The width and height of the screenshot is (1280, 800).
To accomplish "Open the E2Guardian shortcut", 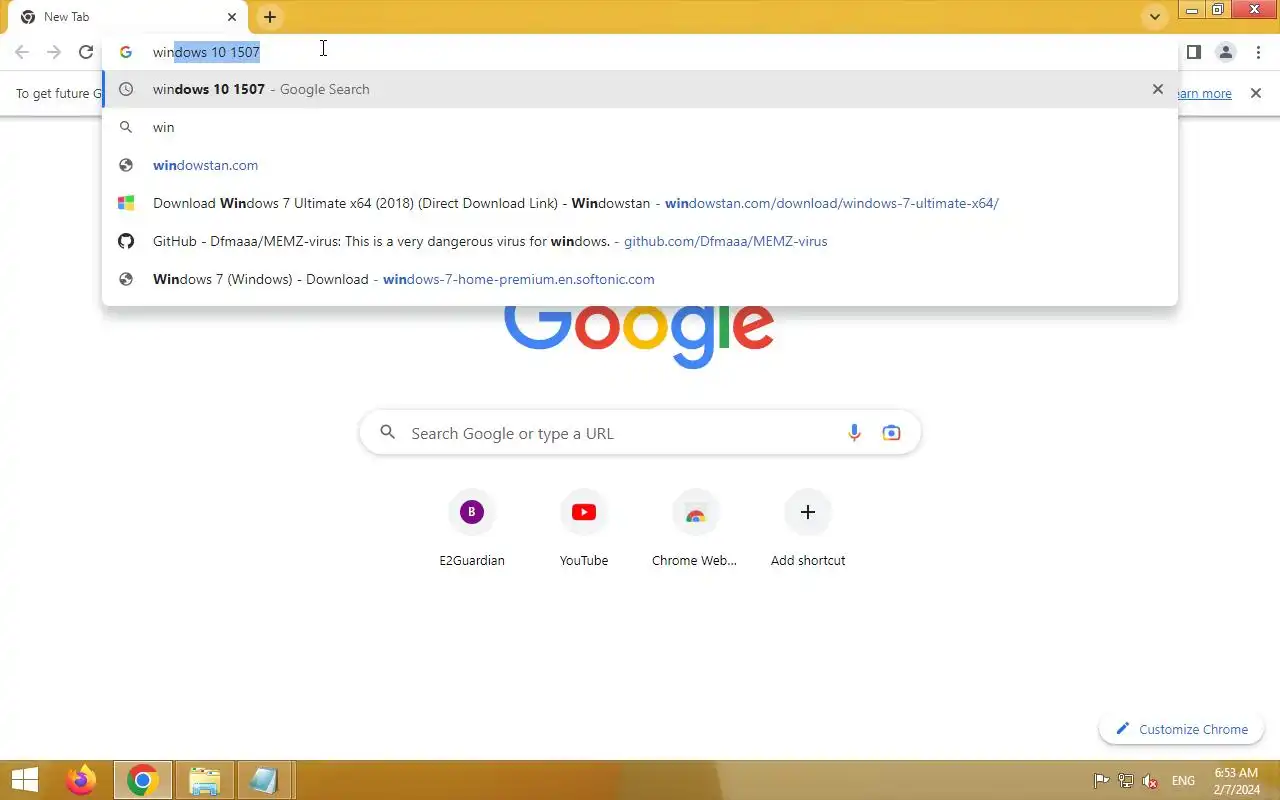I will pyautogui.click(x=472, y=530).
